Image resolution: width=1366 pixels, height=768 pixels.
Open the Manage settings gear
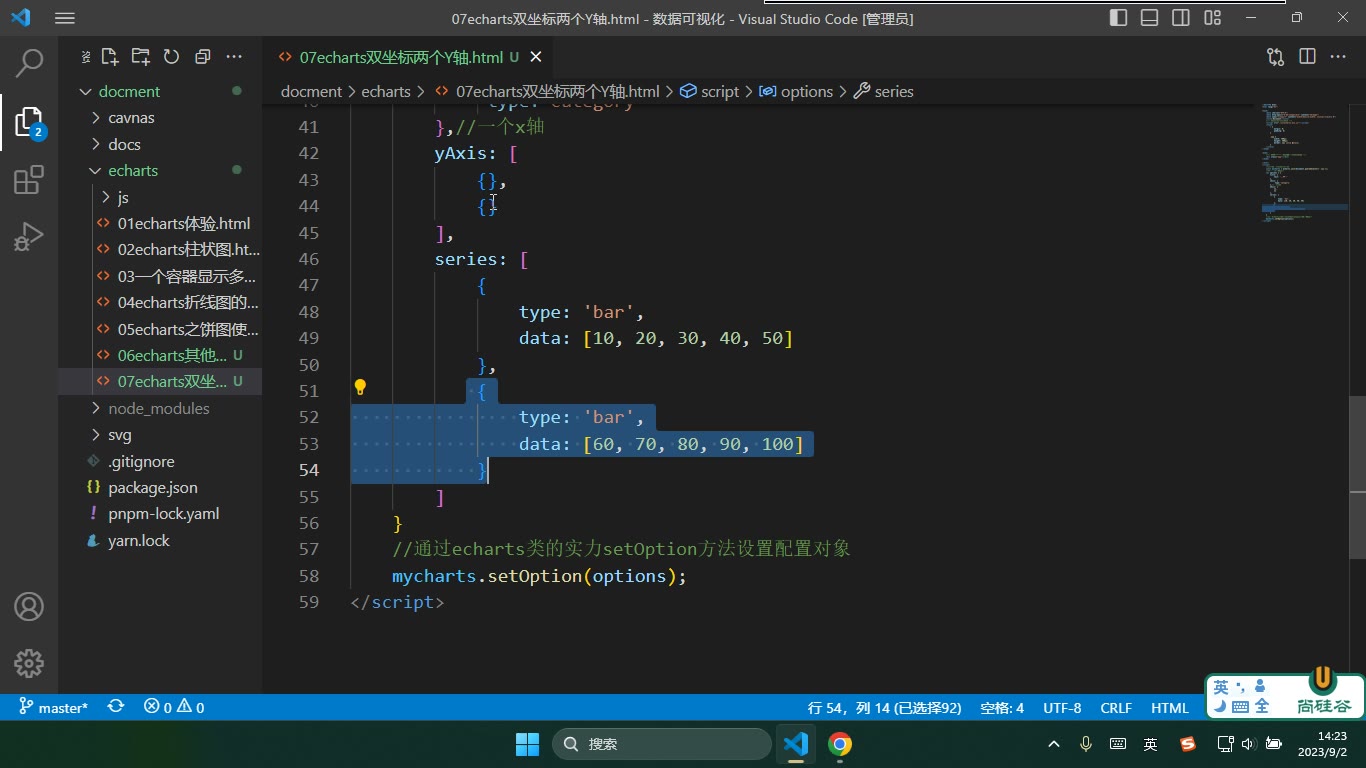(29, 663)
